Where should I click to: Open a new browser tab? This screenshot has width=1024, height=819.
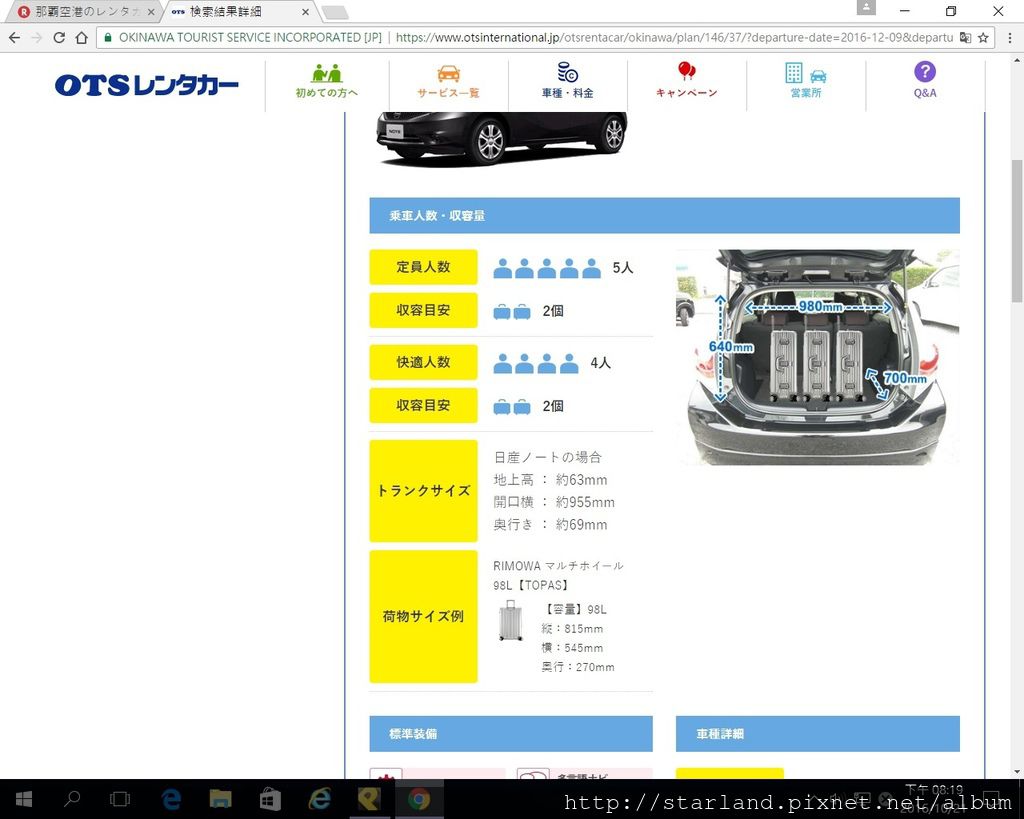pos(334,12)
